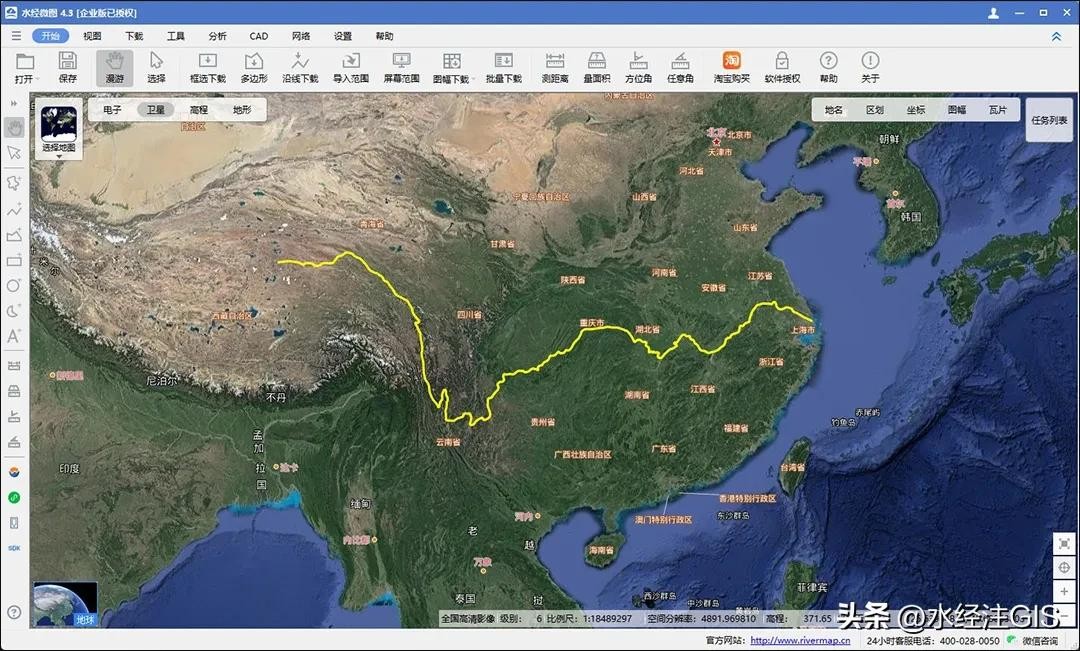Screen dimensions: 1080x651
Task: Zoom in using the map plus button
Action: (1064, 592)
